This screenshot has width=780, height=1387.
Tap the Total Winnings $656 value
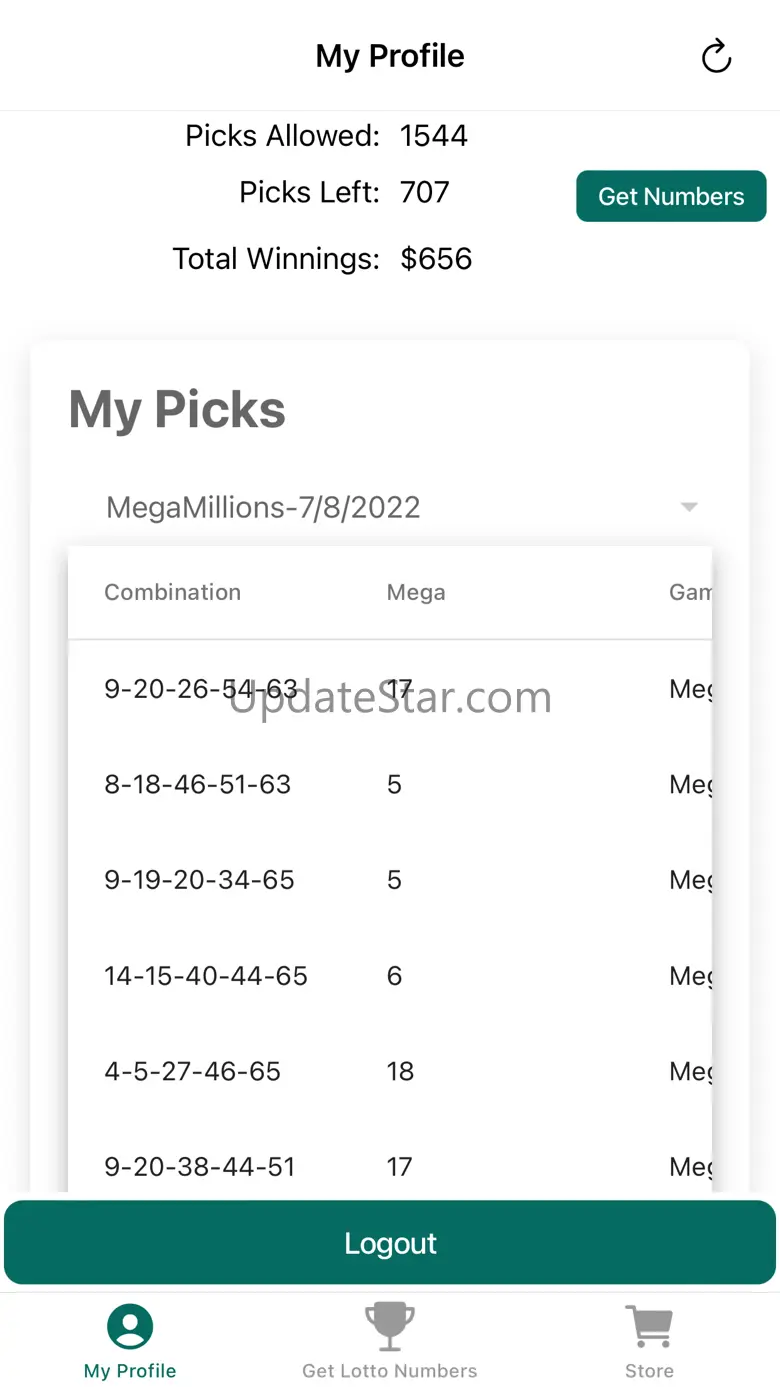point(436,259)
